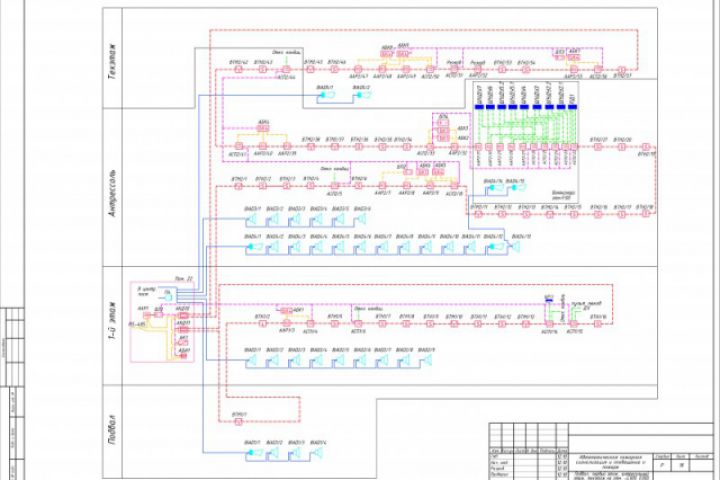Pick the BA01/4 speaker symbol in basement
This screenshot has height=480, width=720.
317,454
